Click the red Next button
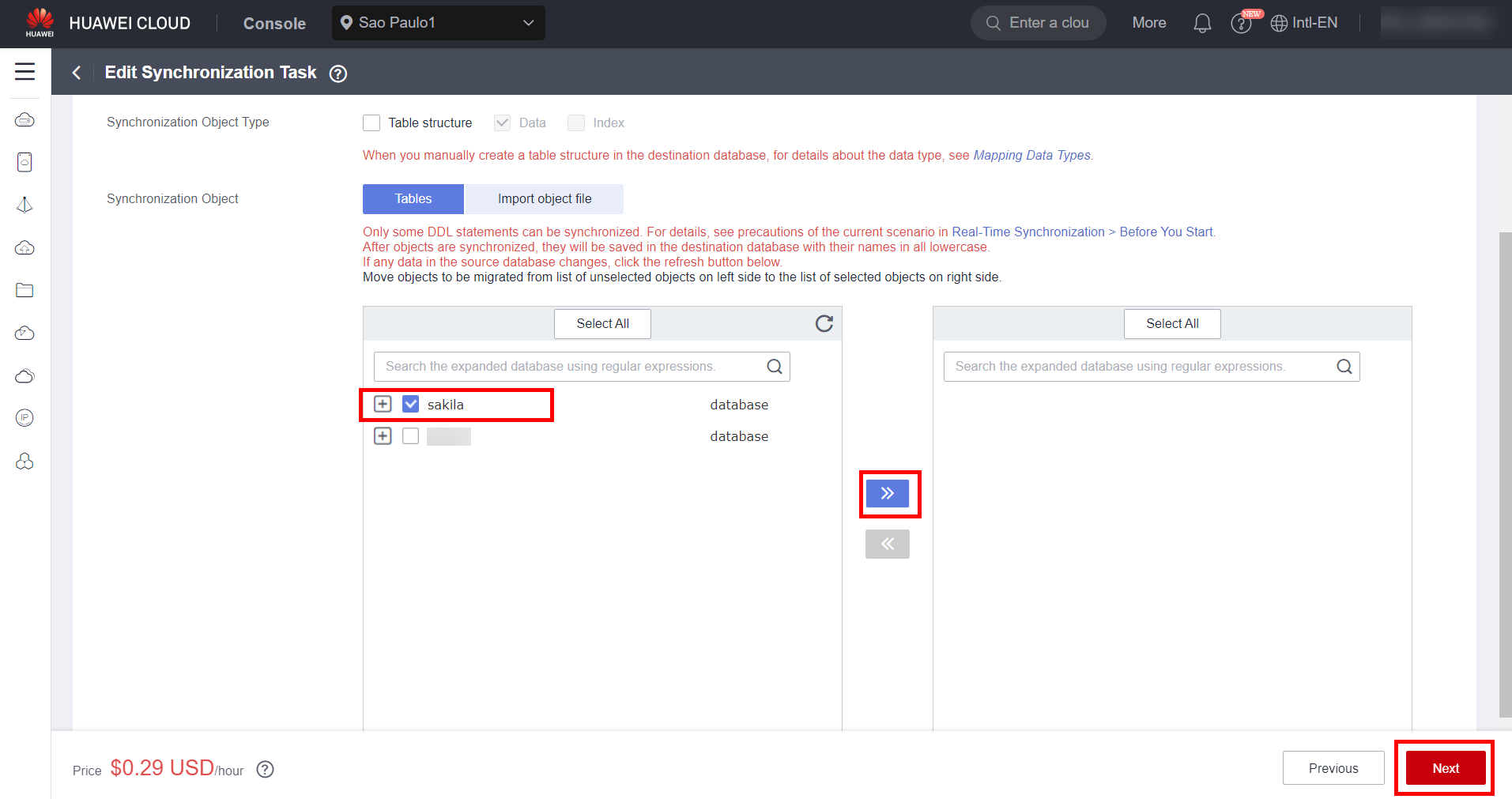Viewport: 1512px width, 799px height. coord(1445,768)
